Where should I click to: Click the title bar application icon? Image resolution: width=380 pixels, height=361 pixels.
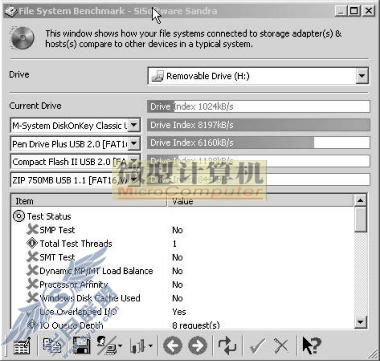(x=10, y=11)
